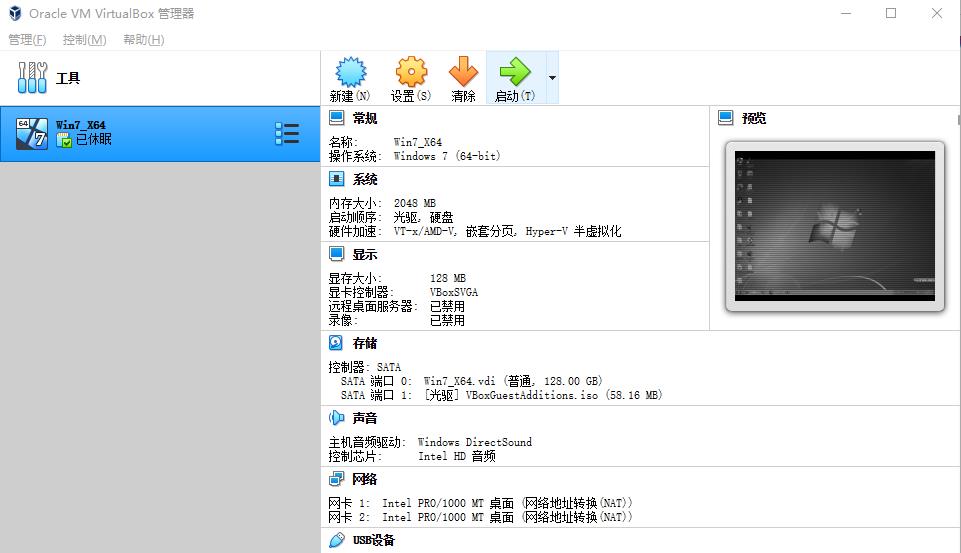Click 网卡 1 adapter row

[x=480, y=503]
